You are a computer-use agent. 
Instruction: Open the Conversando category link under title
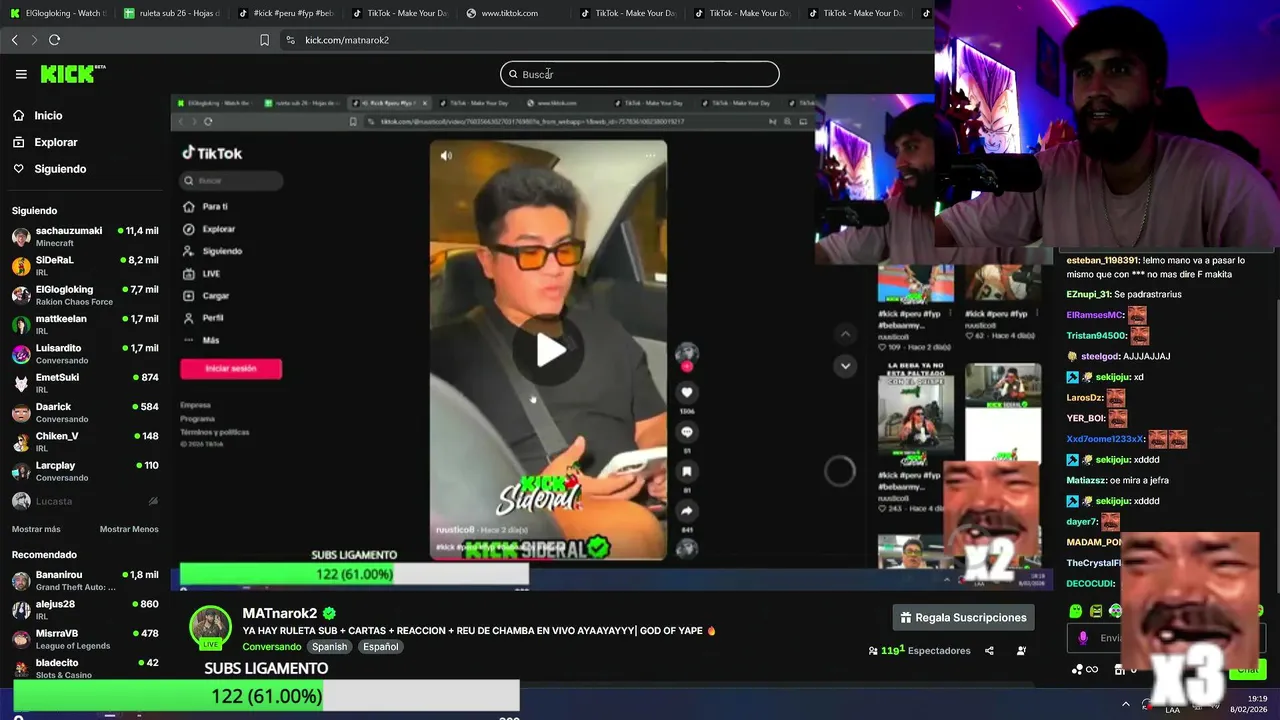click(271, 647)
